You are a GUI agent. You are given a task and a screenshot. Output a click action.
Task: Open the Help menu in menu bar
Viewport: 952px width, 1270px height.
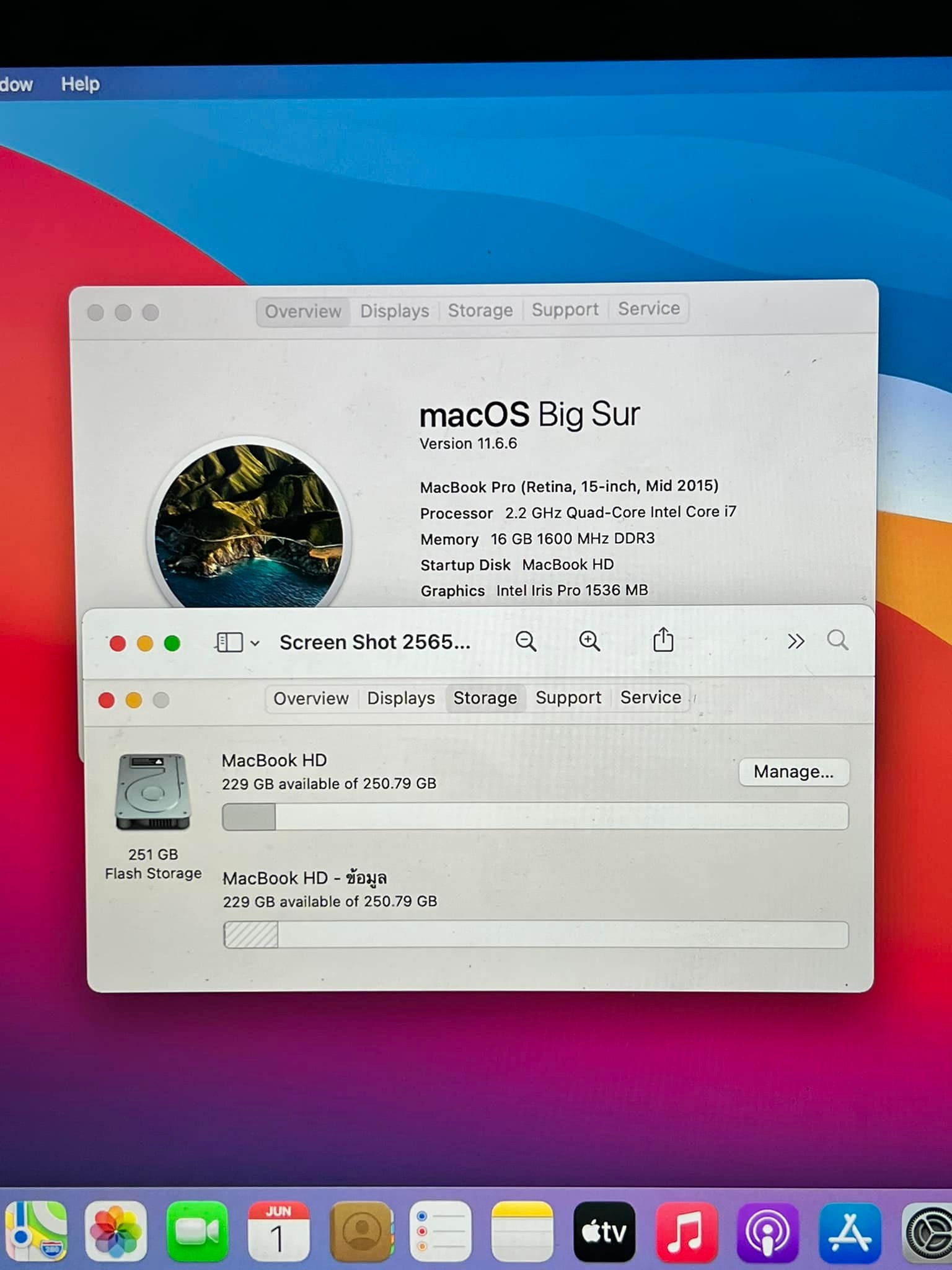click(80, 84)
